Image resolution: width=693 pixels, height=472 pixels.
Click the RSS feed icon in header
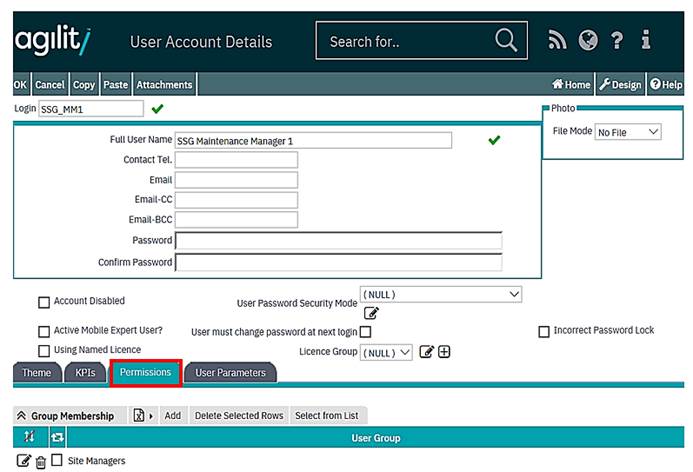click(558, 41)
